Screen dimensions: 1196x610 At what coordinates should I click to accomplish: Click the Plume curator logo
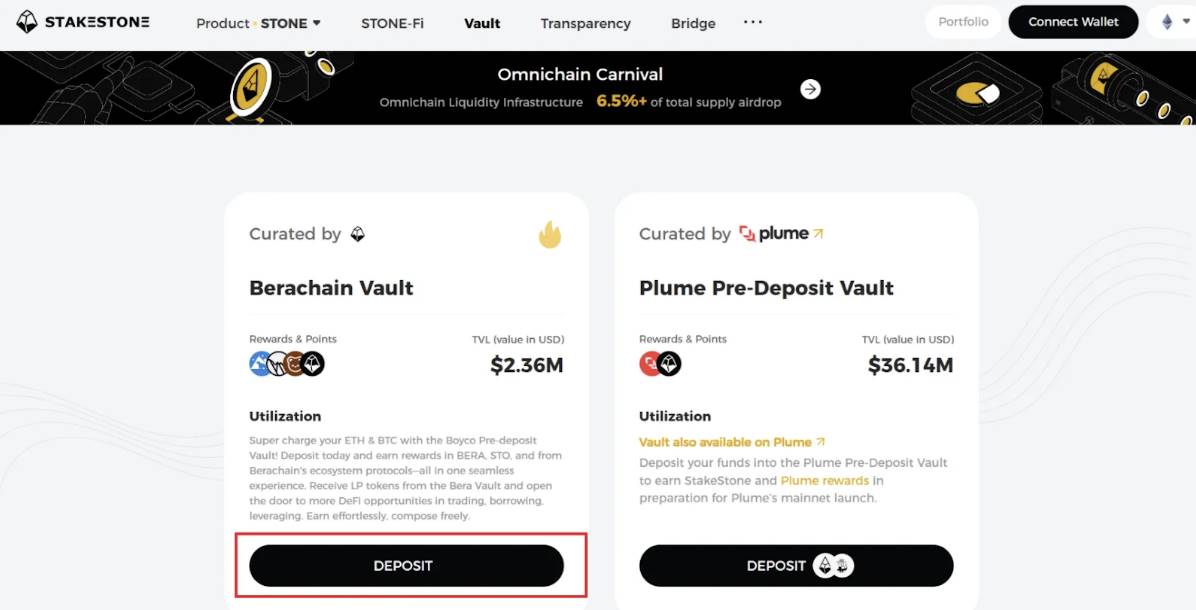(780, 234)
